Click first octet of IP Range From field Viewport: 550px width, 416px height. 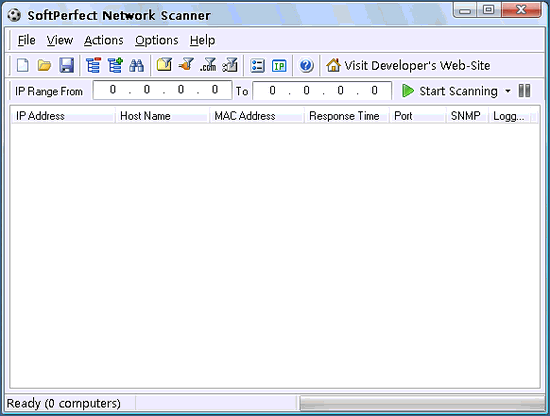[x=113, y=90]
